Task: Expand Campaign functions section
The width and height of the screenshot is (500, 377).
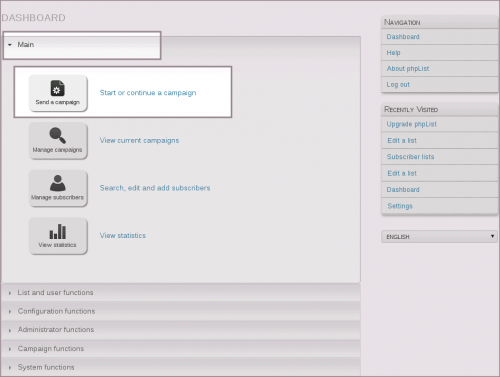Action: tap(181, 349)
